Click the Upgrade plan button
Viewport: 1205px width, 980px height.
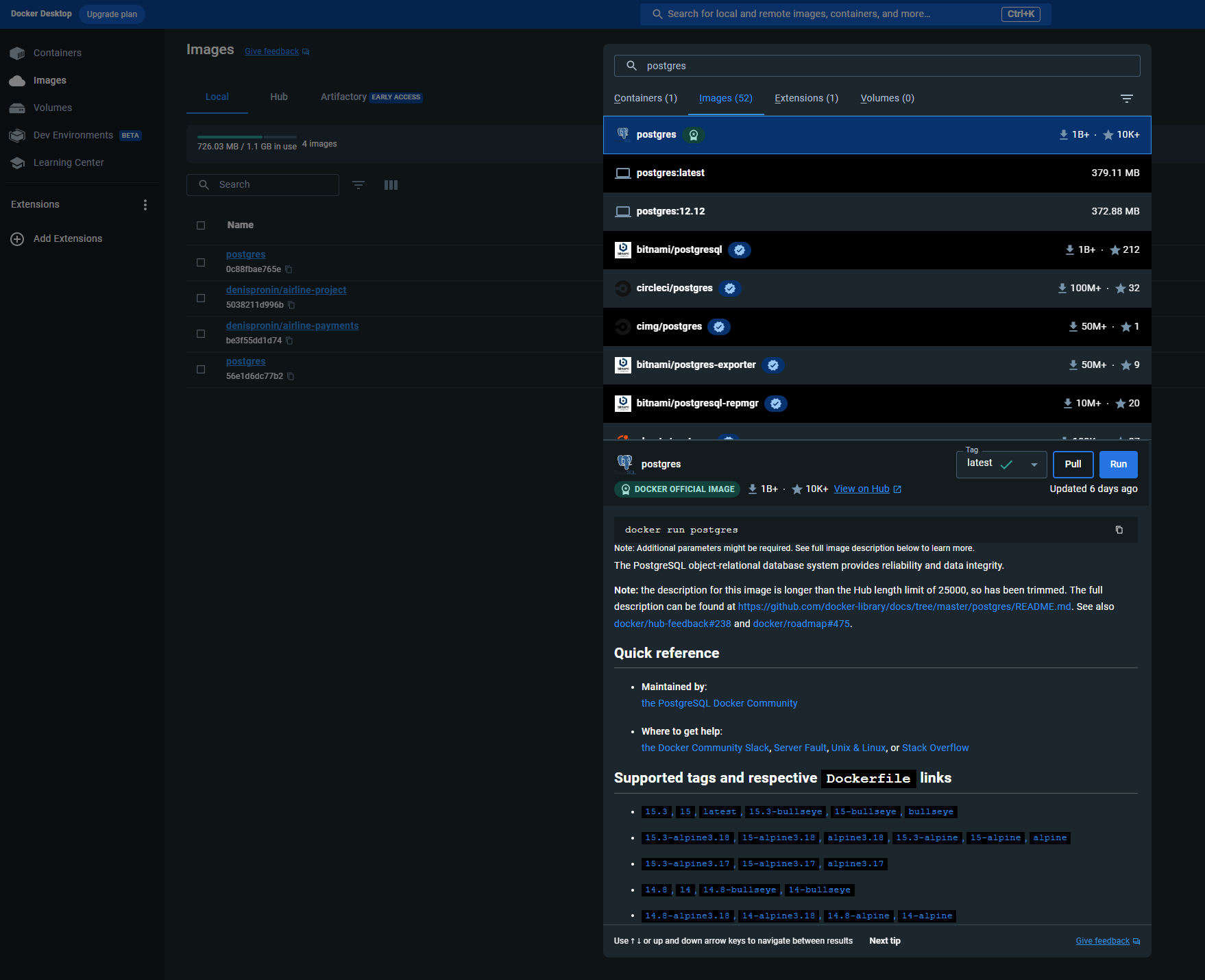112,14
